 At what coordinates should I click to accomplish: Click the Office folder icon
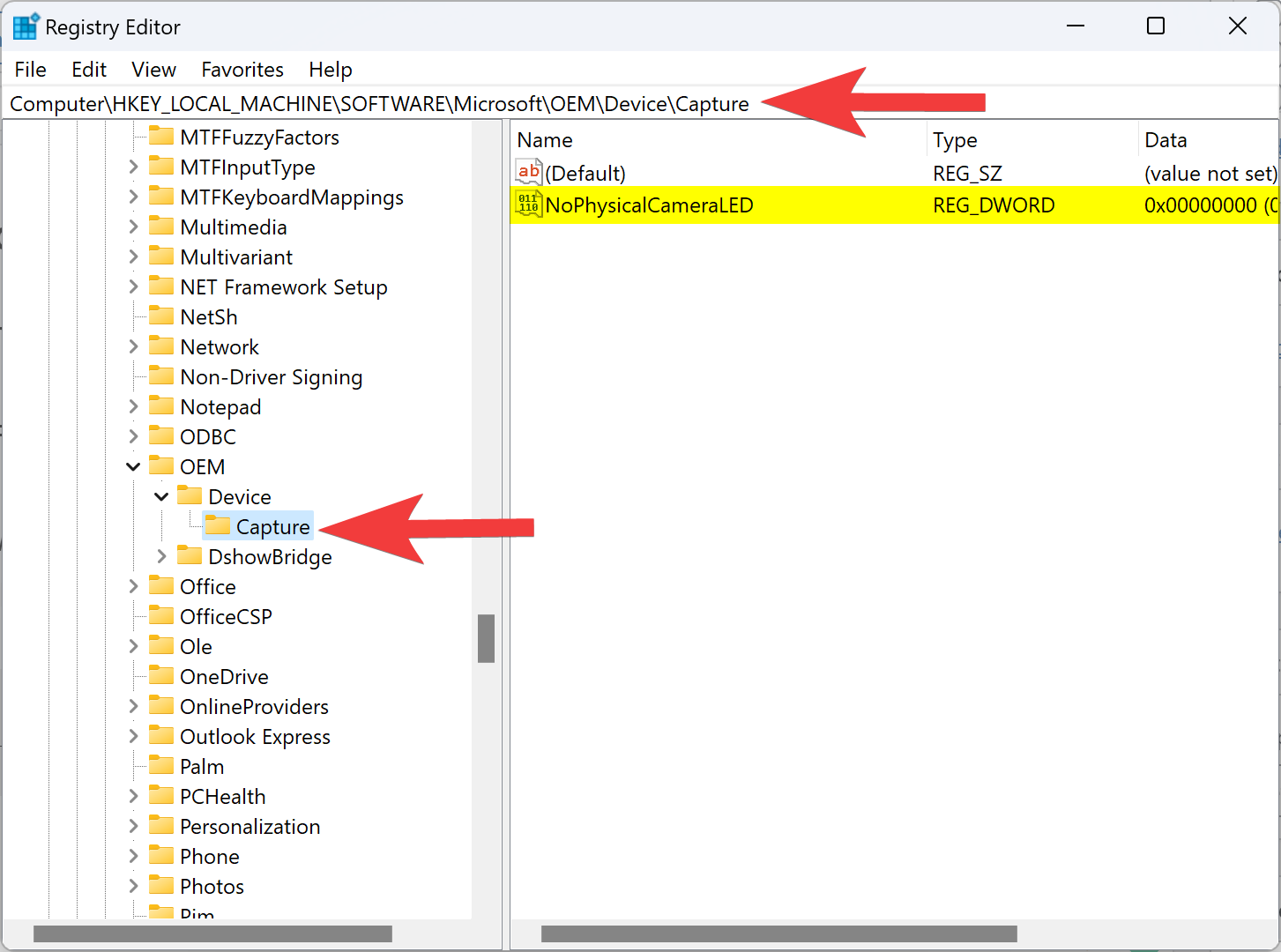coord(161,585)
